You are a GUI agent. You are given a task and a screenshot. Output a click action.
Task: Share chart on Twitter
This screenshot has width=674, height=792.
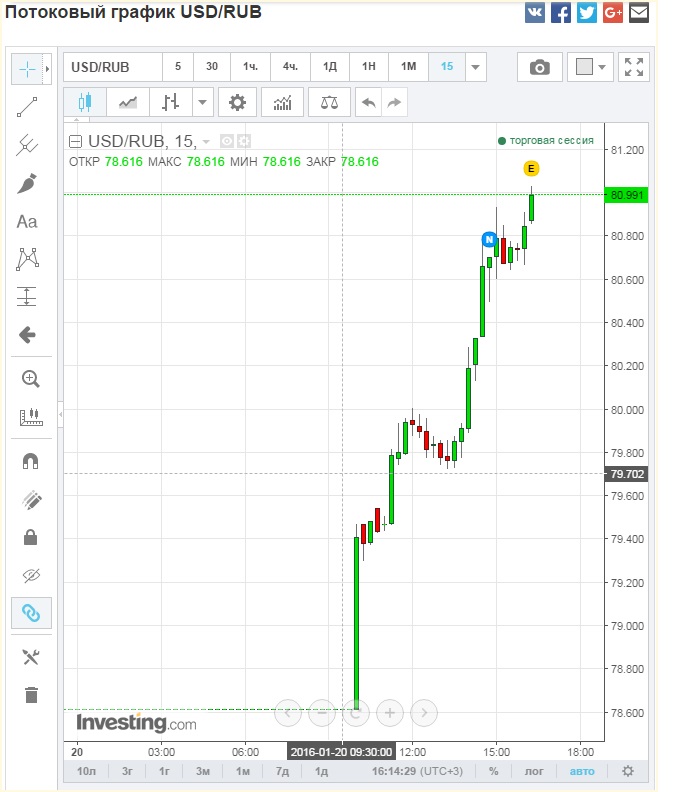(587, 13)
